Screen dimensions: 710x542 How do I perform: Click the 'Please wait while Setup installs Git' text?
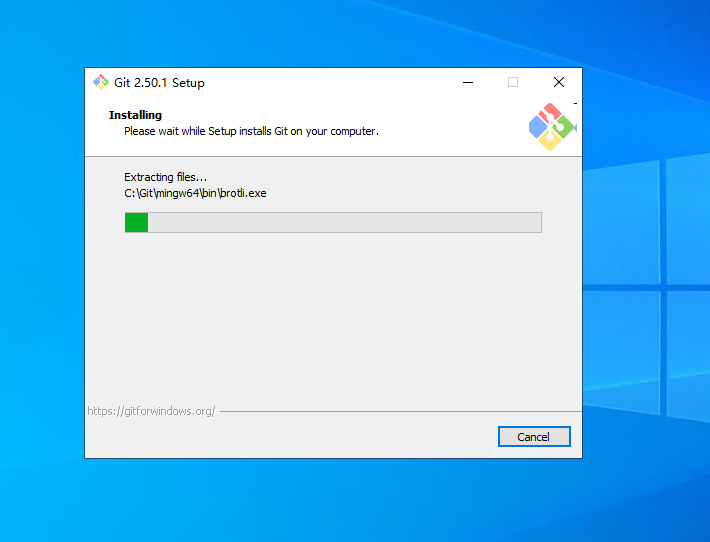coord(251,131)
